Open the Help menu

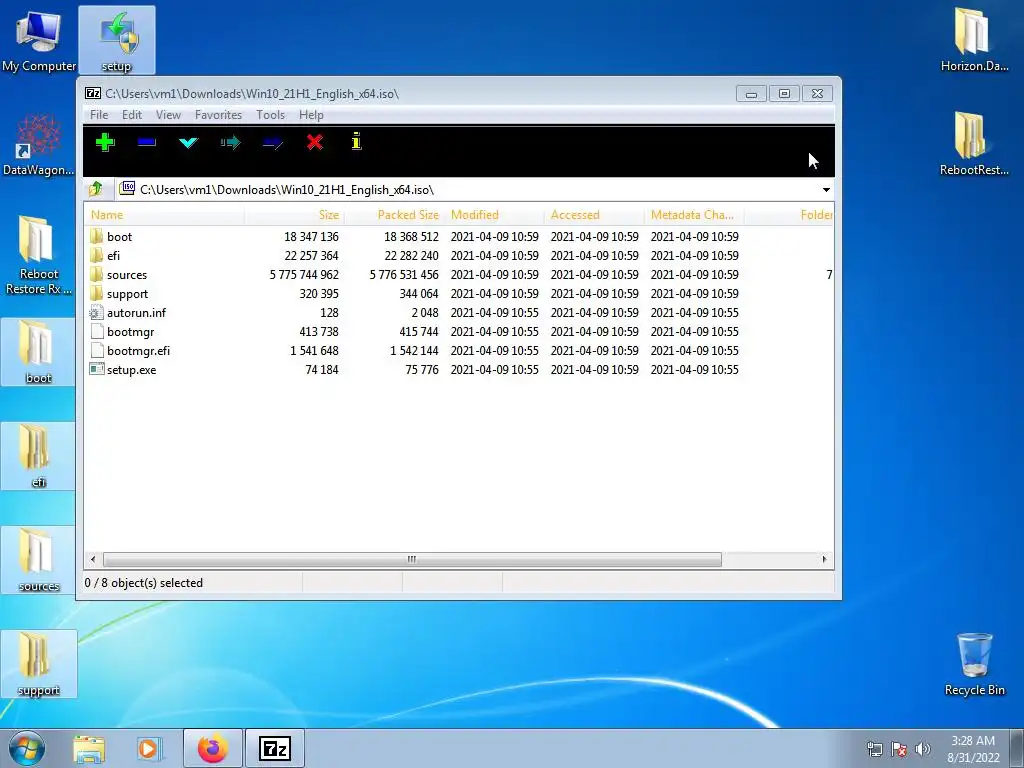pyautogui.click(x=311, y=115)
